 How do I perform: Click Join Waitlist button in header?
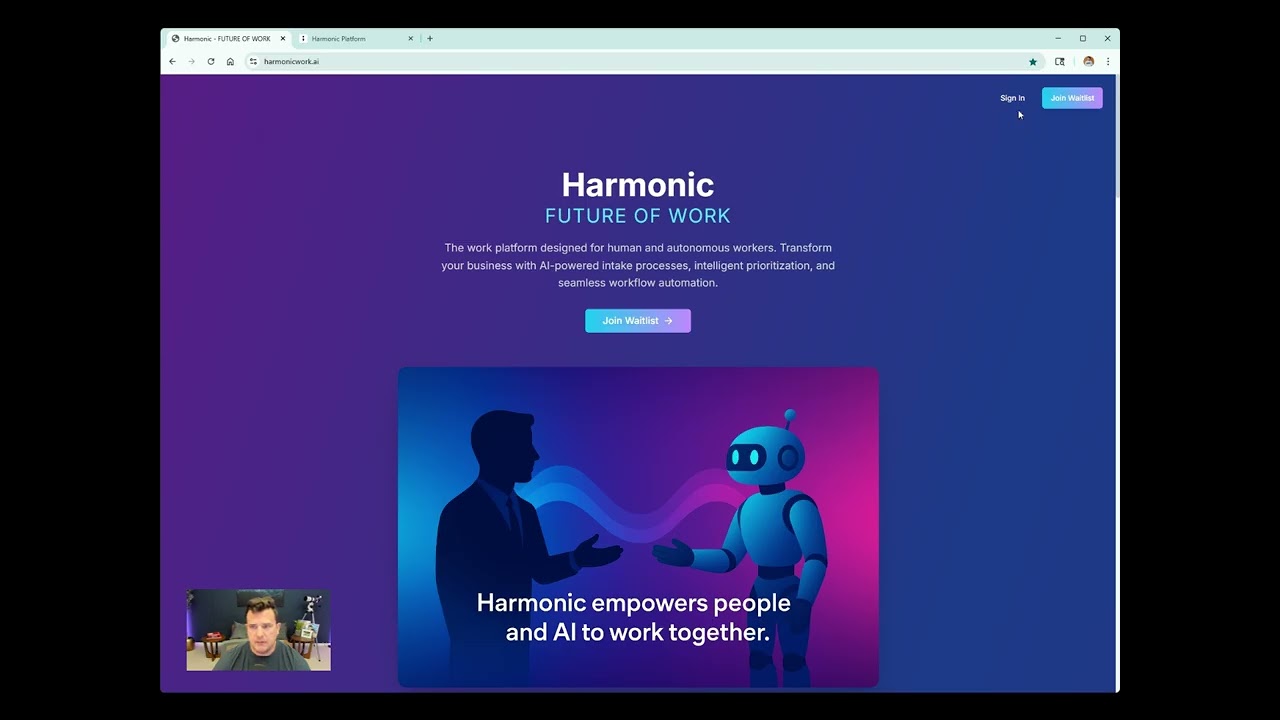[1072, 98]
